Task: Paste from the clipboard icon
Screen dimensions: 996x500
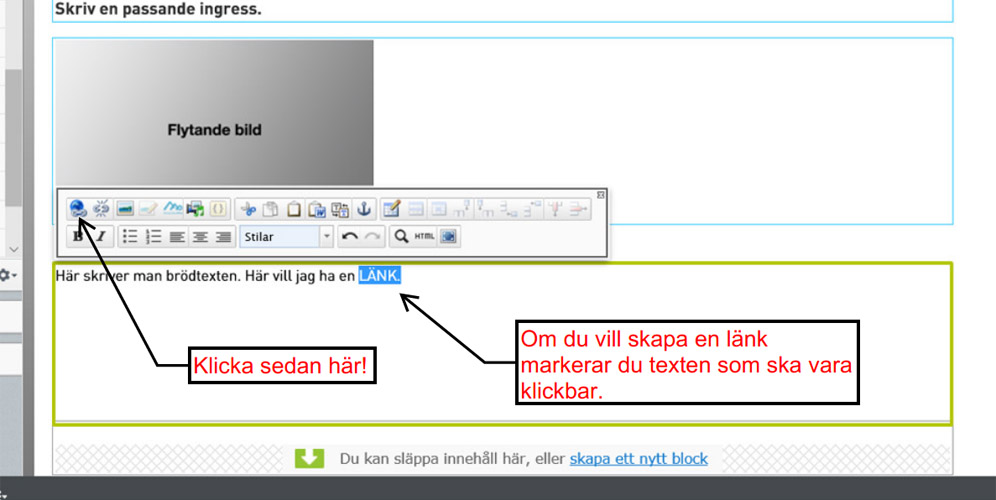Action: [294, 208]
